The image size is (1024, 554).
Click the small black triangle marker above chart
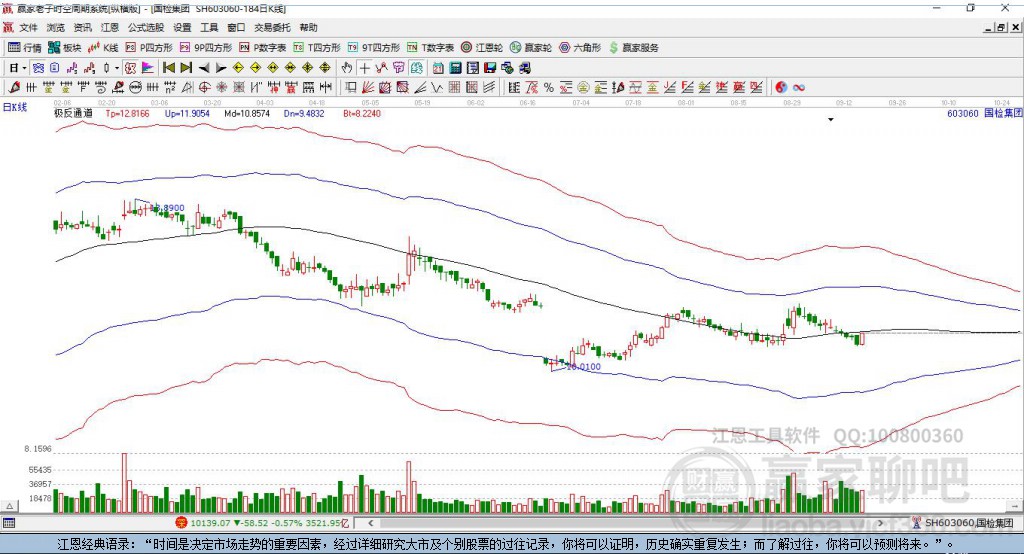831,120
